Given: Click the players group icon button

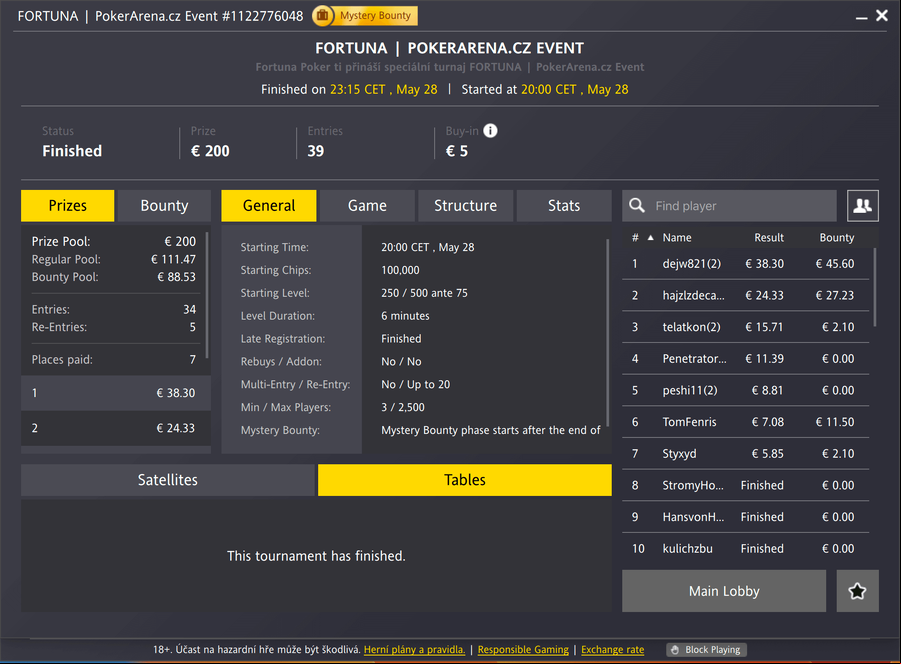Looking at the screenshot, I should pyautogui.click(x=863, y=206).
